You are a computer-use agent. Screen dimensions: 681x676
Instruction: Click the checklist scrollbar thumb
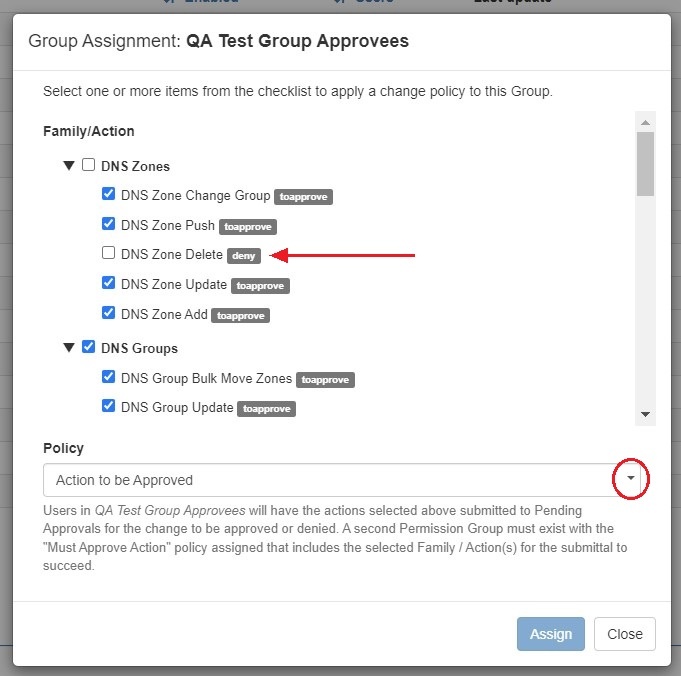pos(645,163)
